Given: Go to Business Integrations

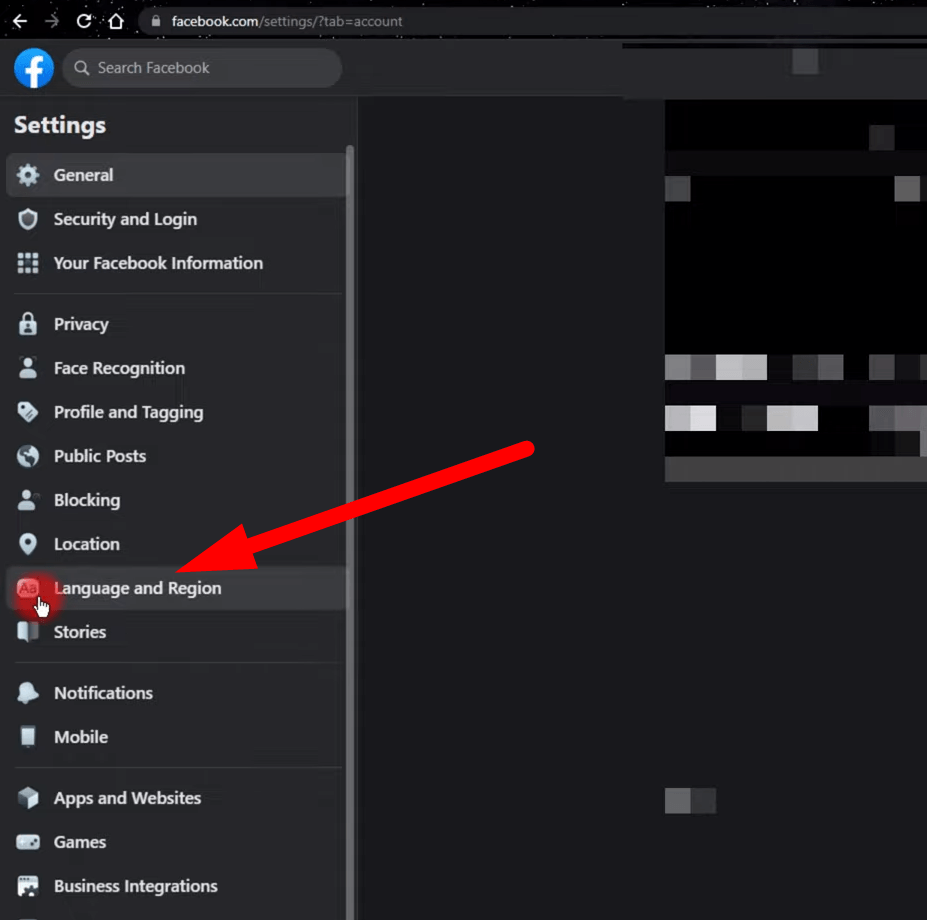Looking at the screenshot, I should click(176, 886).
